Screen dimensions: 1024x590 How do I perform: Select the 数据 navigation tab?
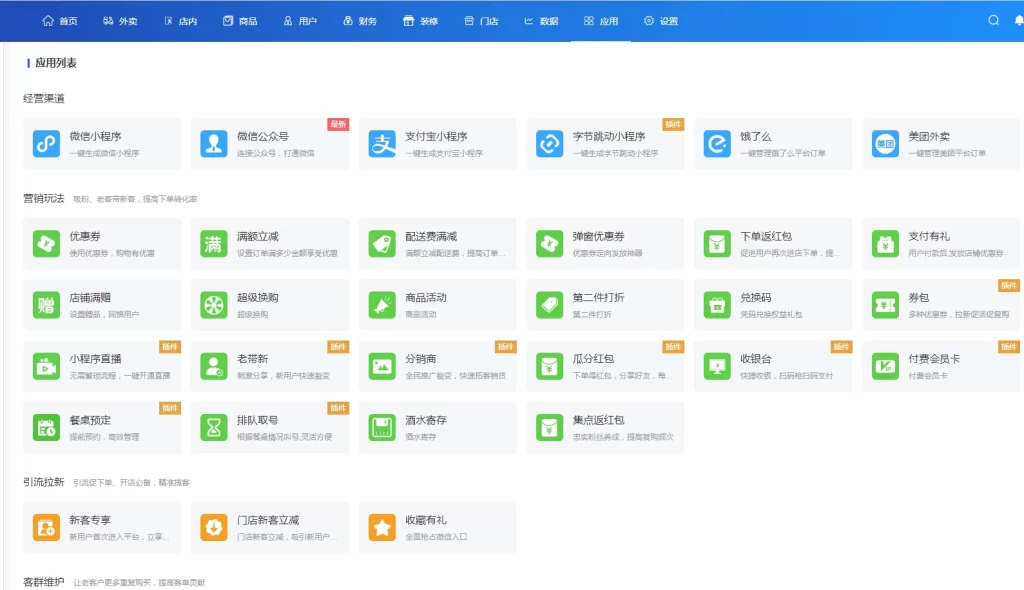pos(541,21)
